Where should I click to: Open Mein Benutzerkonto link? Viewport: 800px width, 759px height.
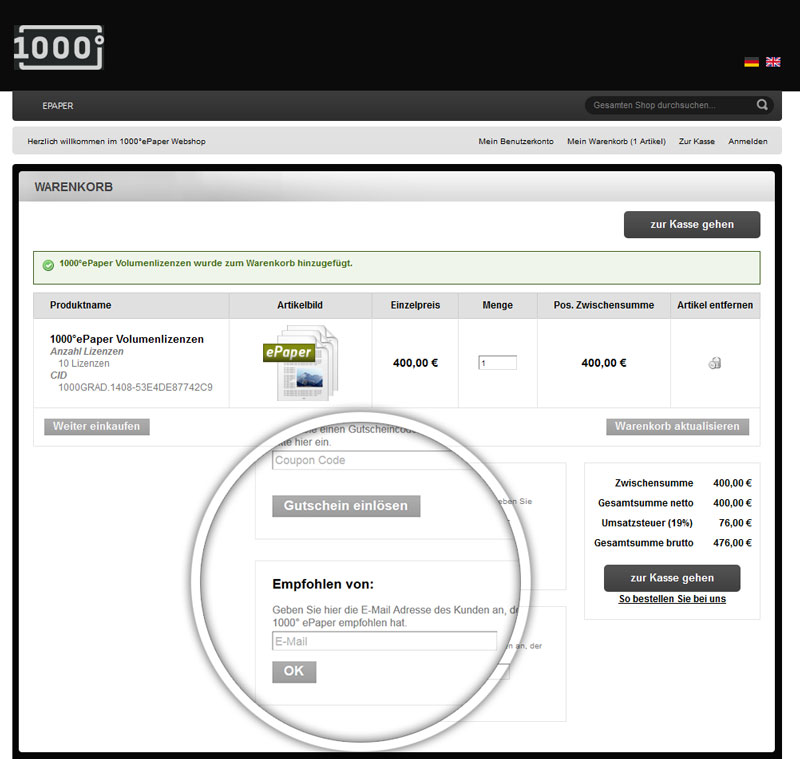[516, 141]
